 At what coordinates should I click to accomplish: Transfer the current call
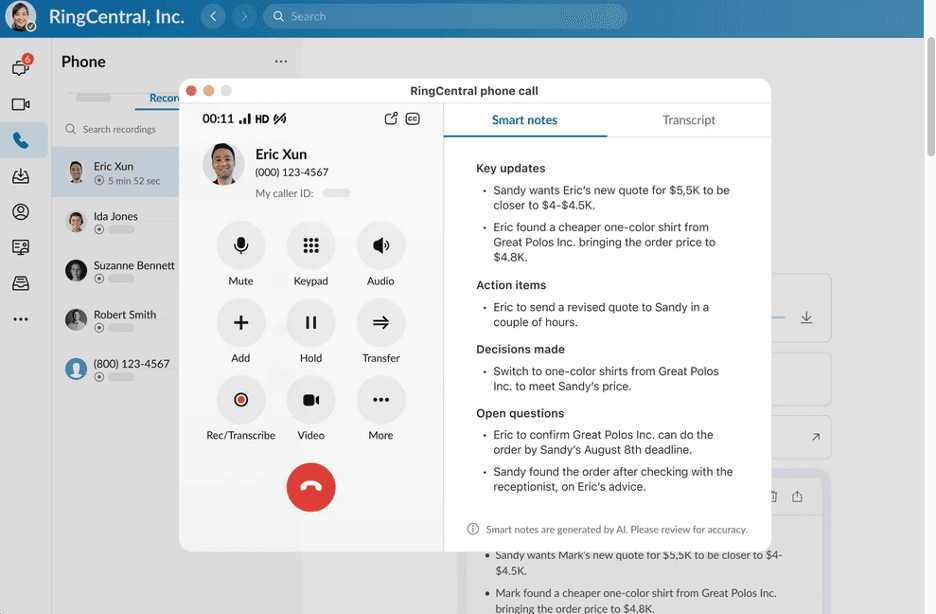pos(380,323)
